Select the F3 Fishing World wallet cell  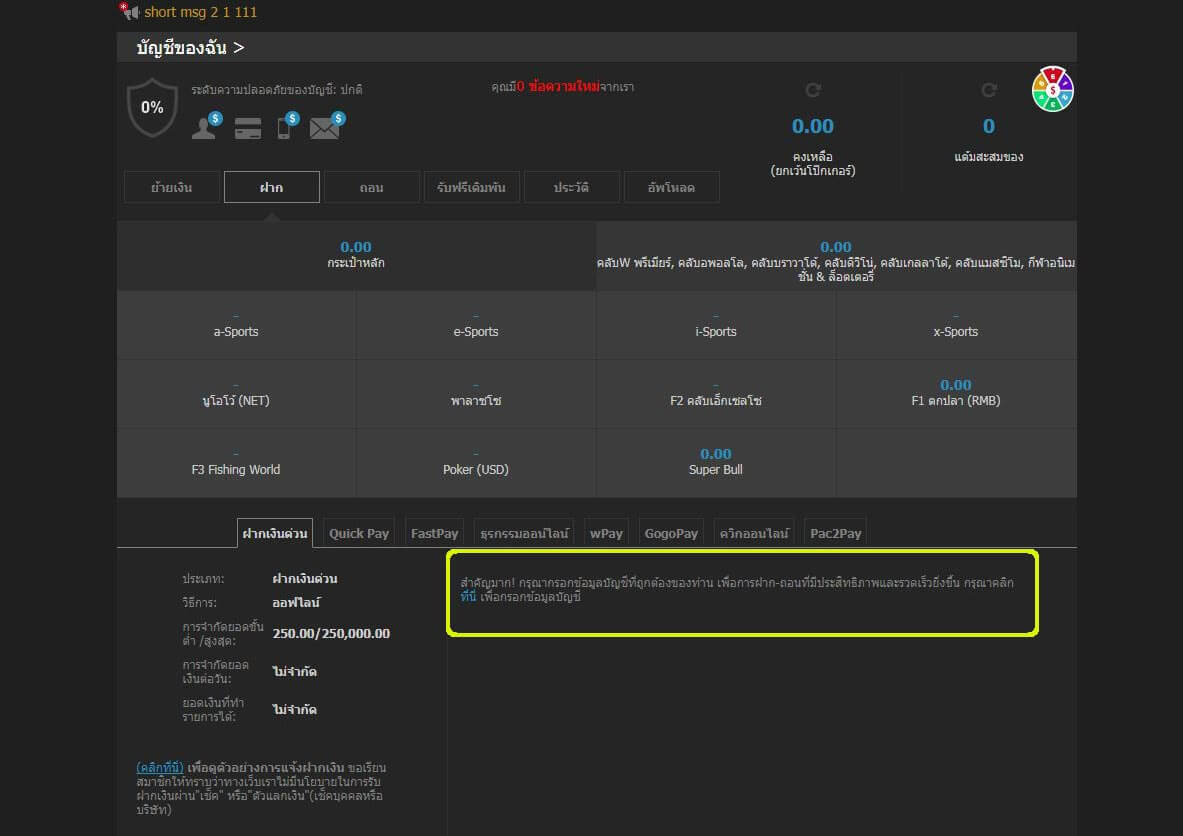236,463
